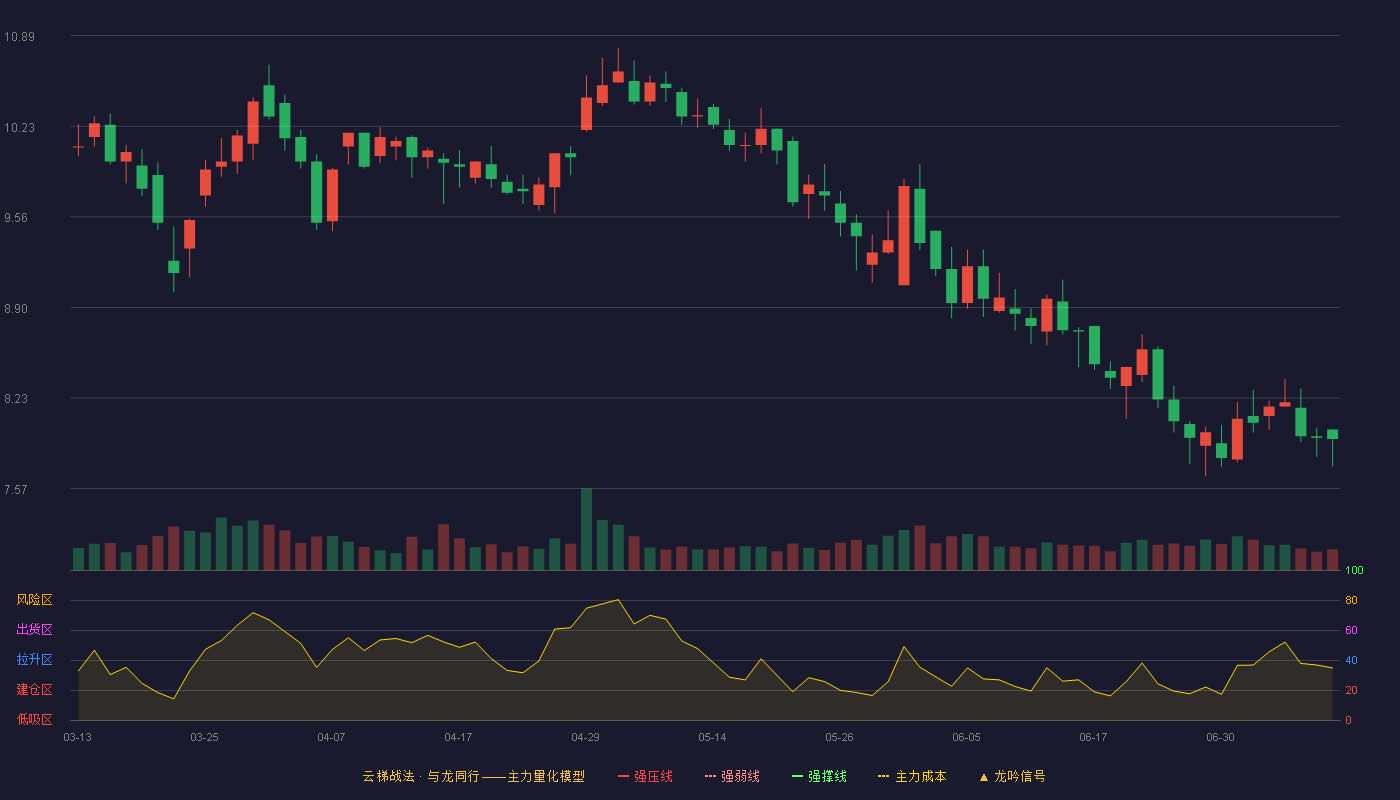This screenshot has height=800, width=1400.
Task: Select the 拉升区 zone label
Action: tap(34, 660)
